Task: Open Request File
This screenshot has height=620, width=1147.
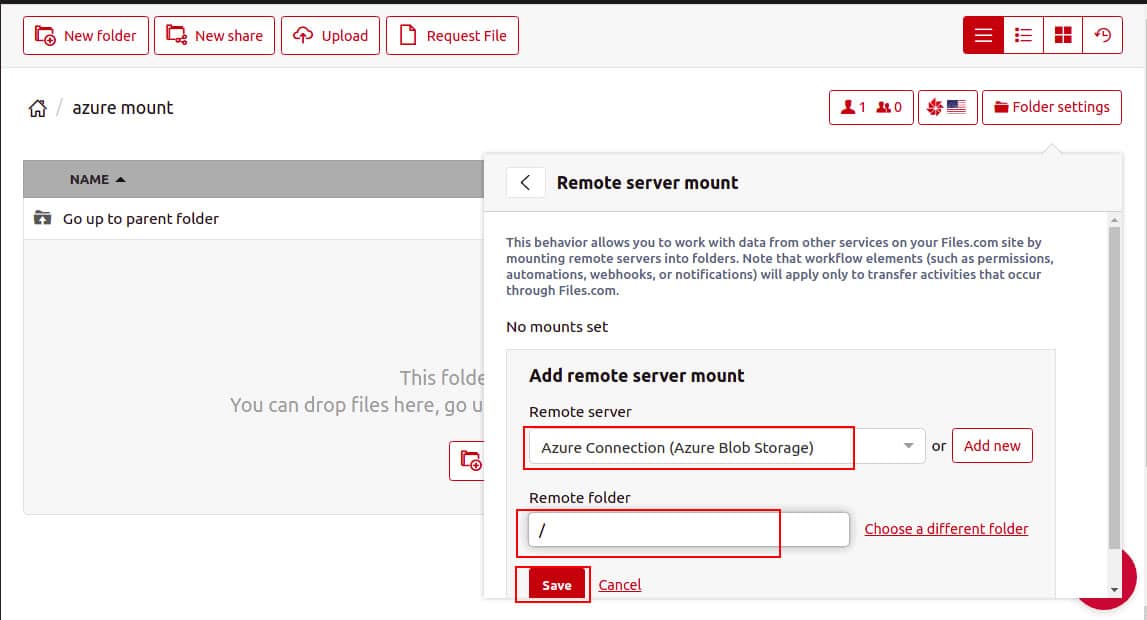Action: pos(452,36)
